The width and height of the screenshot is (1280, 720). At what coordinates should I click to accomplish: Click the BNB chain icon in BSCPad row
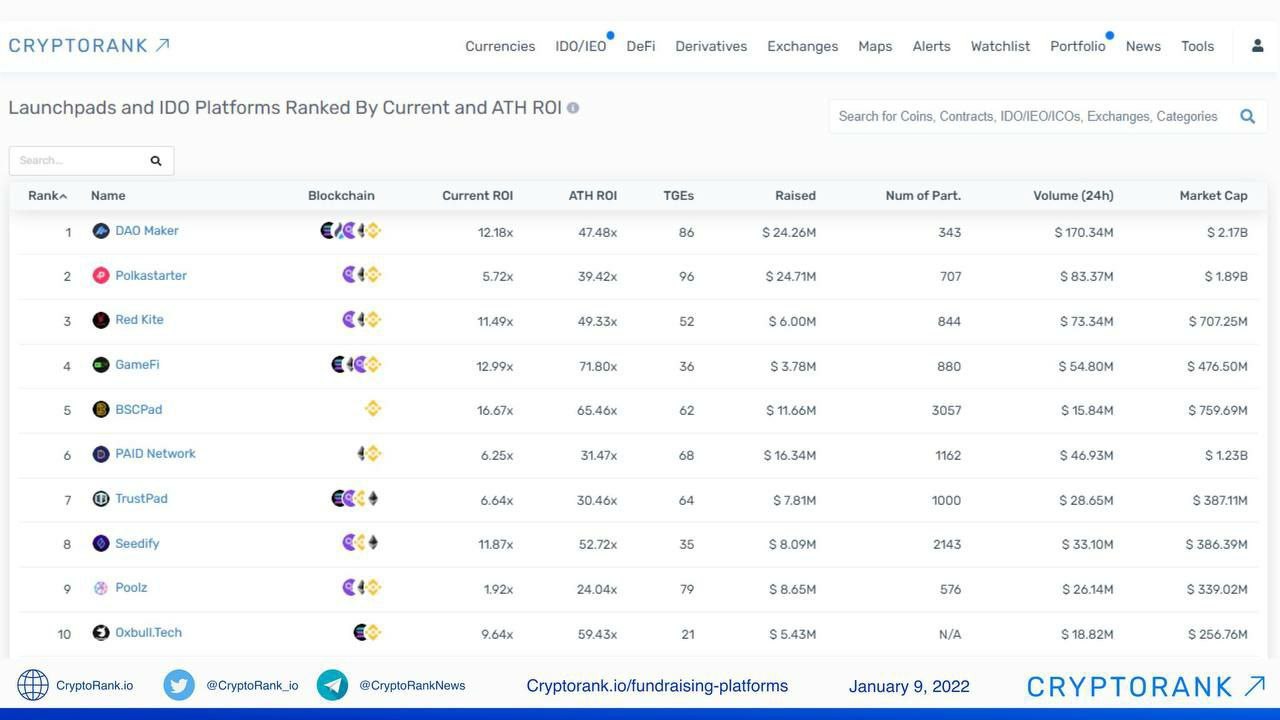coord(373,408)
